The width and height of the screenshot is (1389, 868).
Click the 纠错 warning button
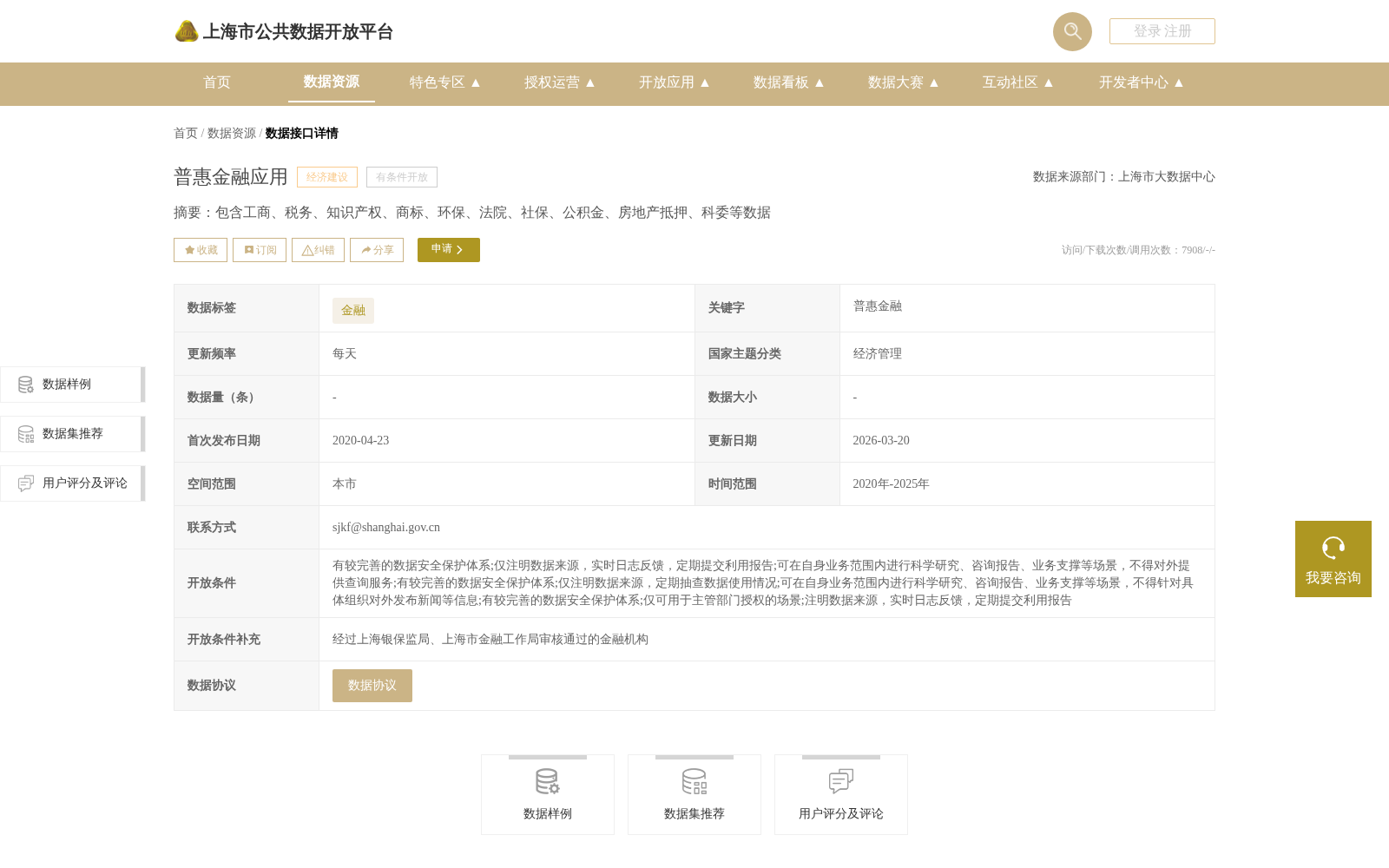point(318,250)
